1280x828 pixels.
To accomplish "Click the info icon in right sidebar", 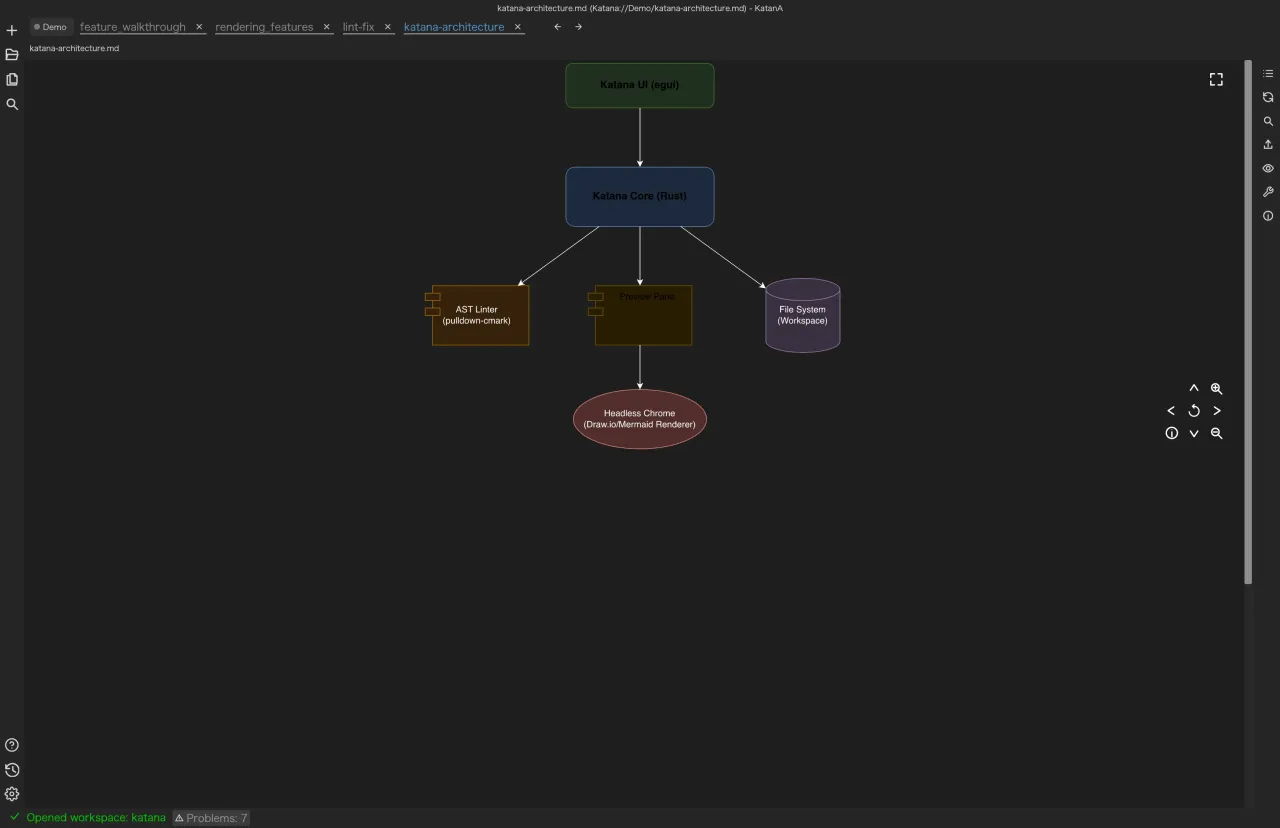I will [1268, 216].
